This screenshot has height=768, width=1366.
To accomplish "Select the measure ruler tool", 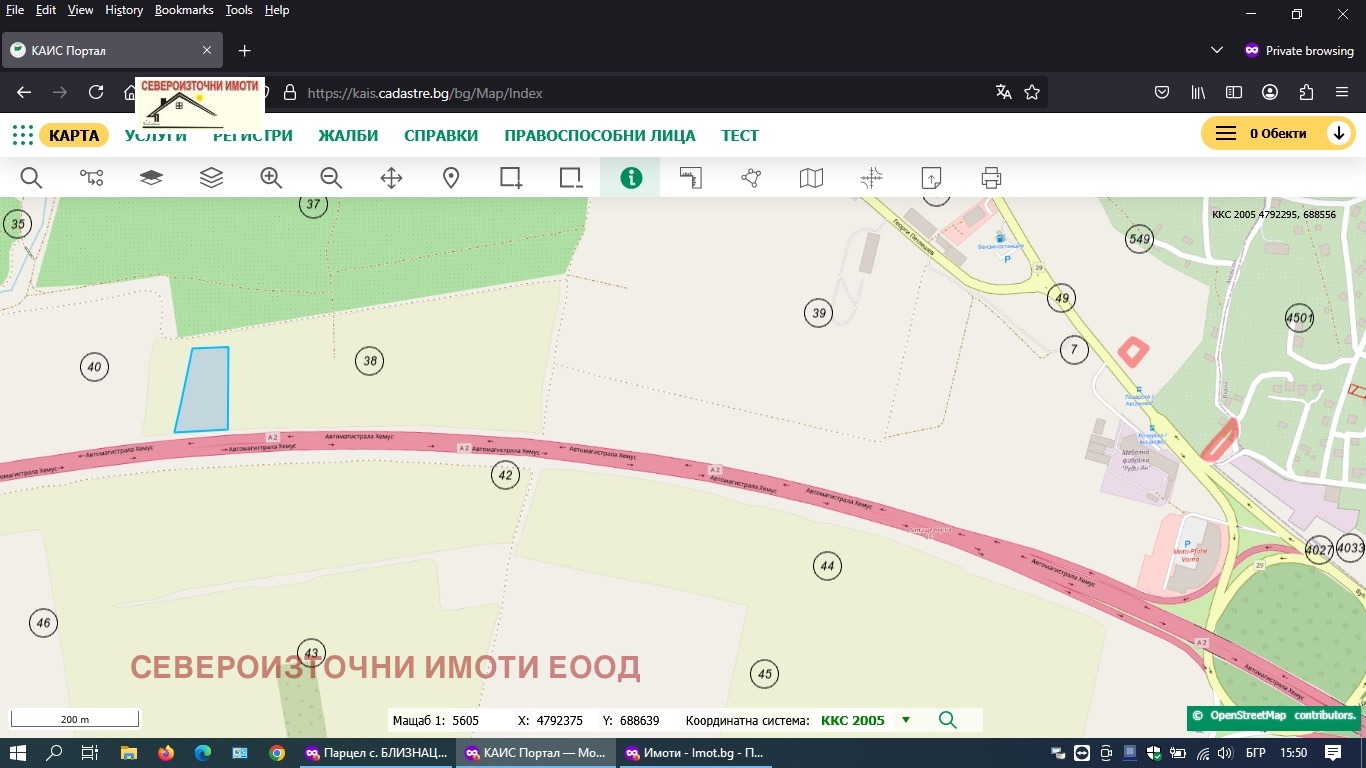I will 691,178.
